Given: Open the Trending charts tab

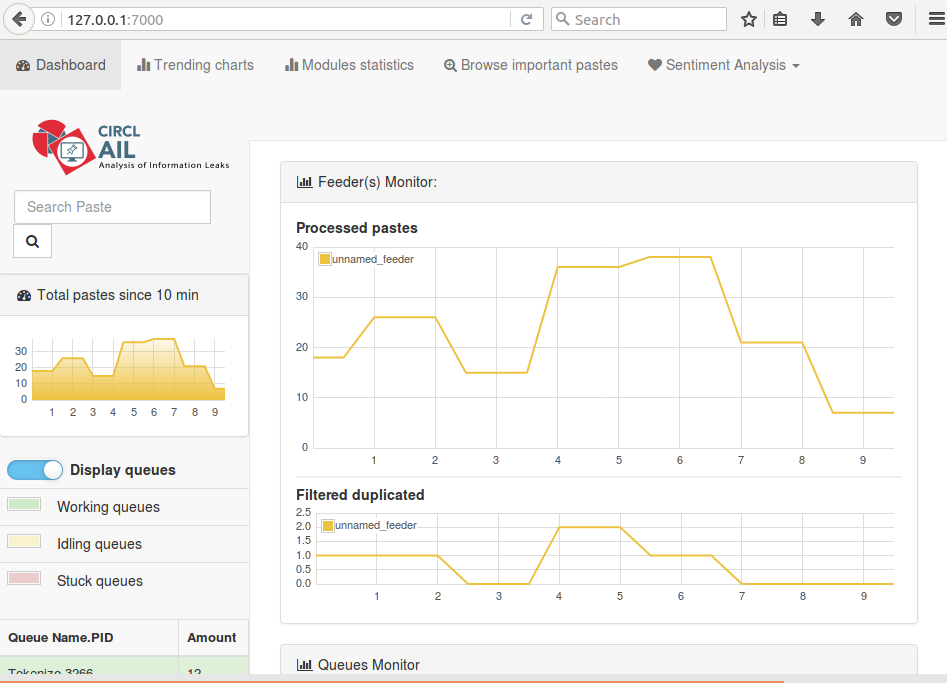Looking at the screenshot, I should [x=196, y=65].
